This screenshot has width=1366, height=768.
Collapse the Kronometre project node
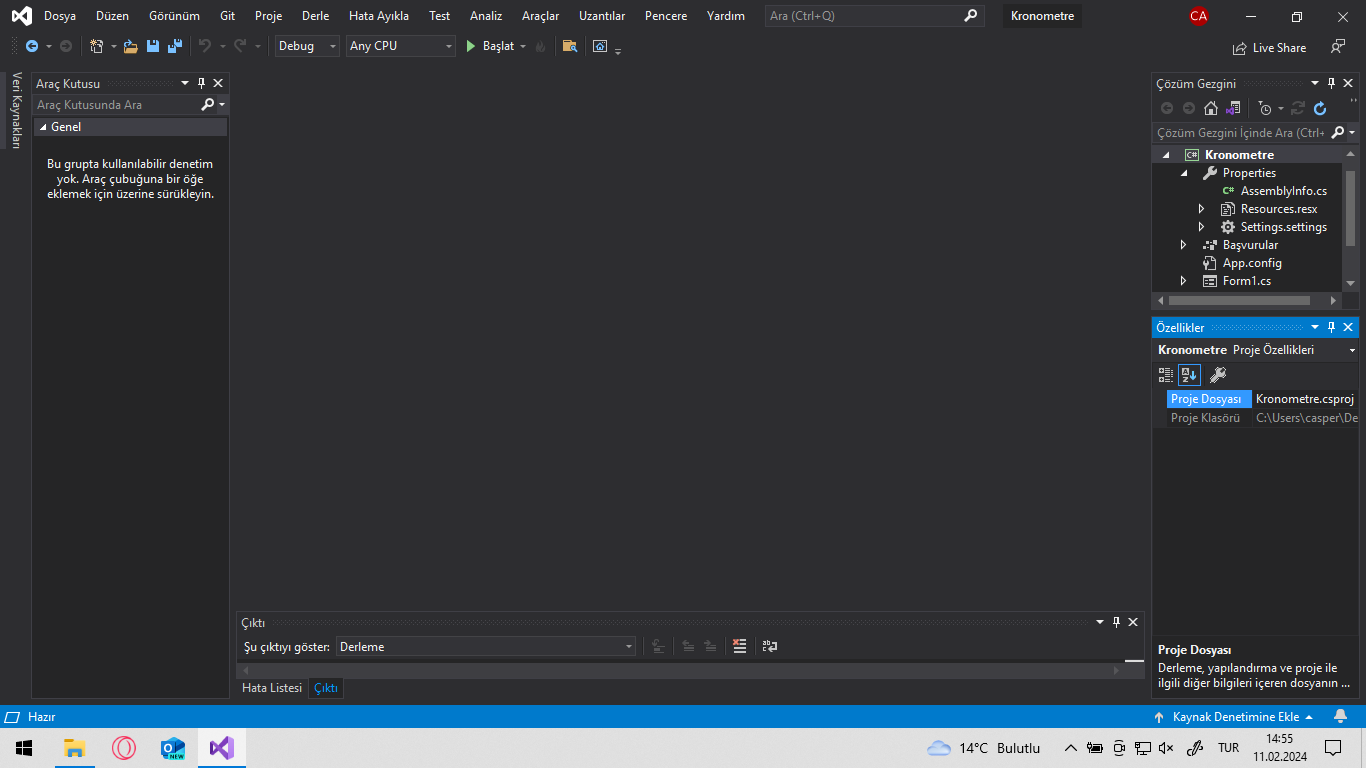pos(1166,155)
